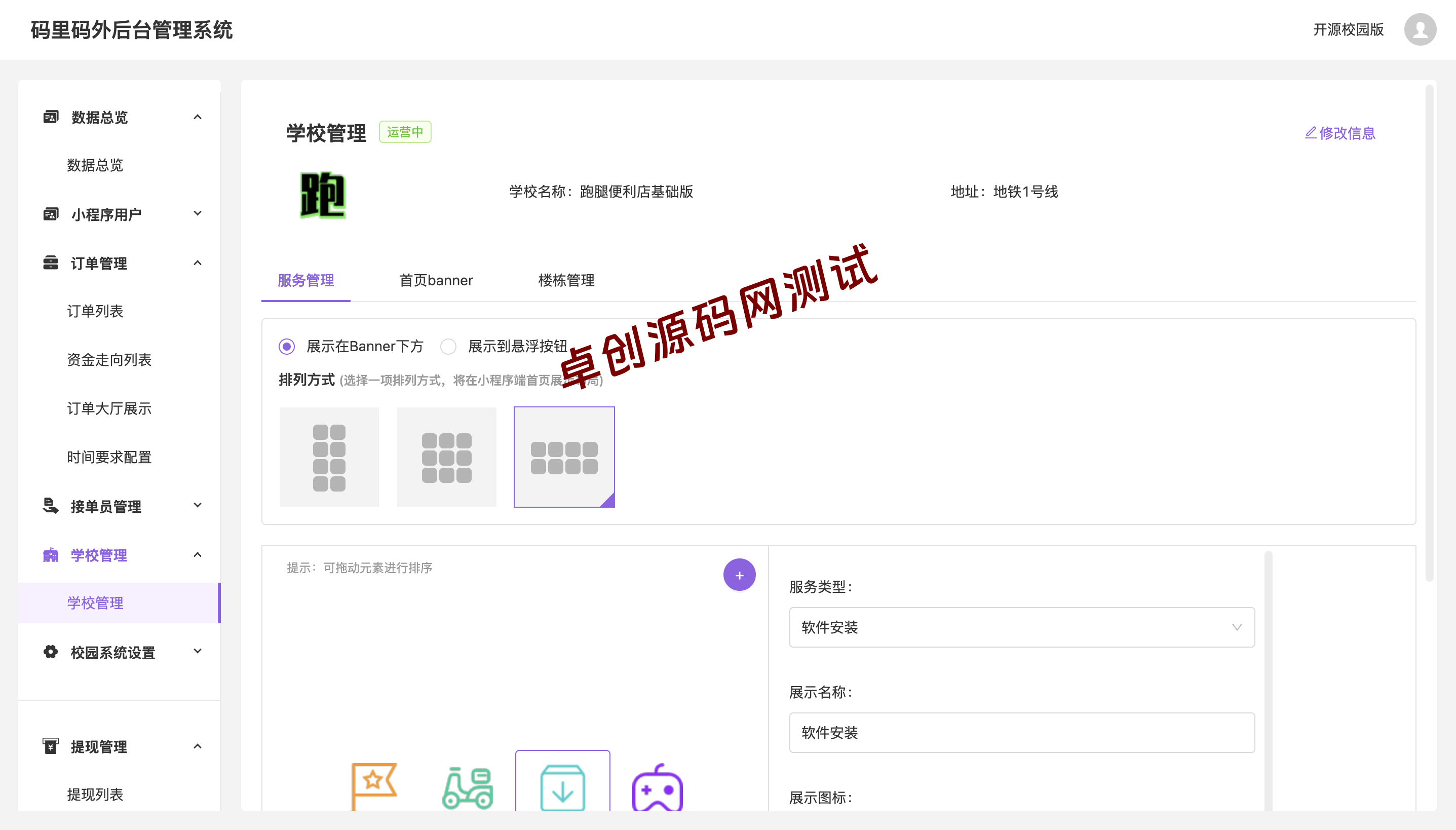Select the green delivery scooter service icon
Screen dimensions: 1456x830
point(467,788)
